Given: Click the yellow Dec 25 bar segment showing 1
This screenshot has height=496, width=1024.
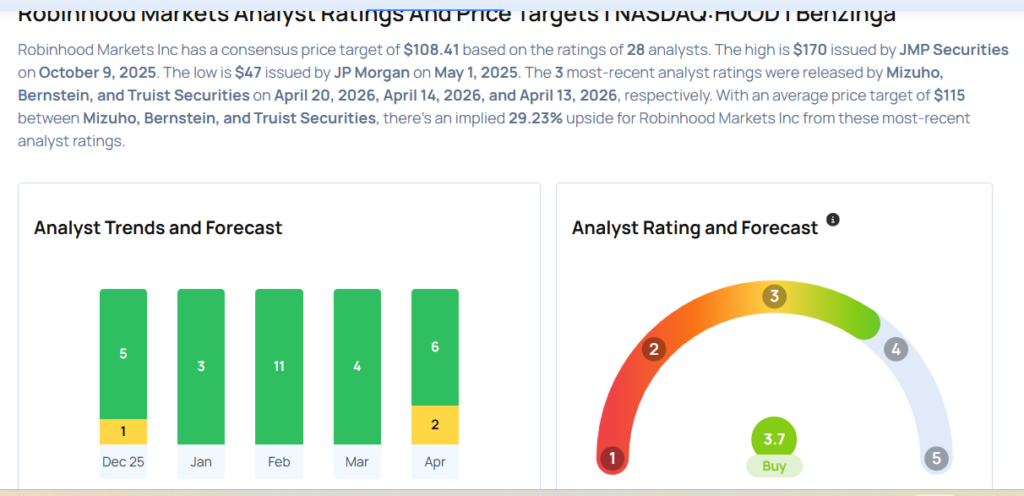Looking at the screenshot, I should 123,431.
